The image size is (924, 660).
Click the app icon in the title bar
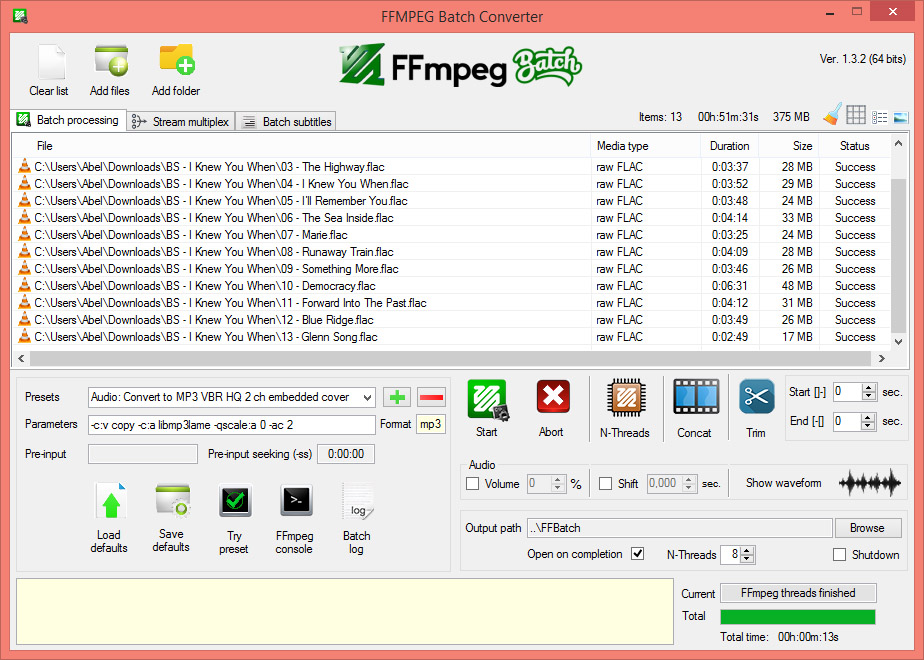[x=20, y=16]
